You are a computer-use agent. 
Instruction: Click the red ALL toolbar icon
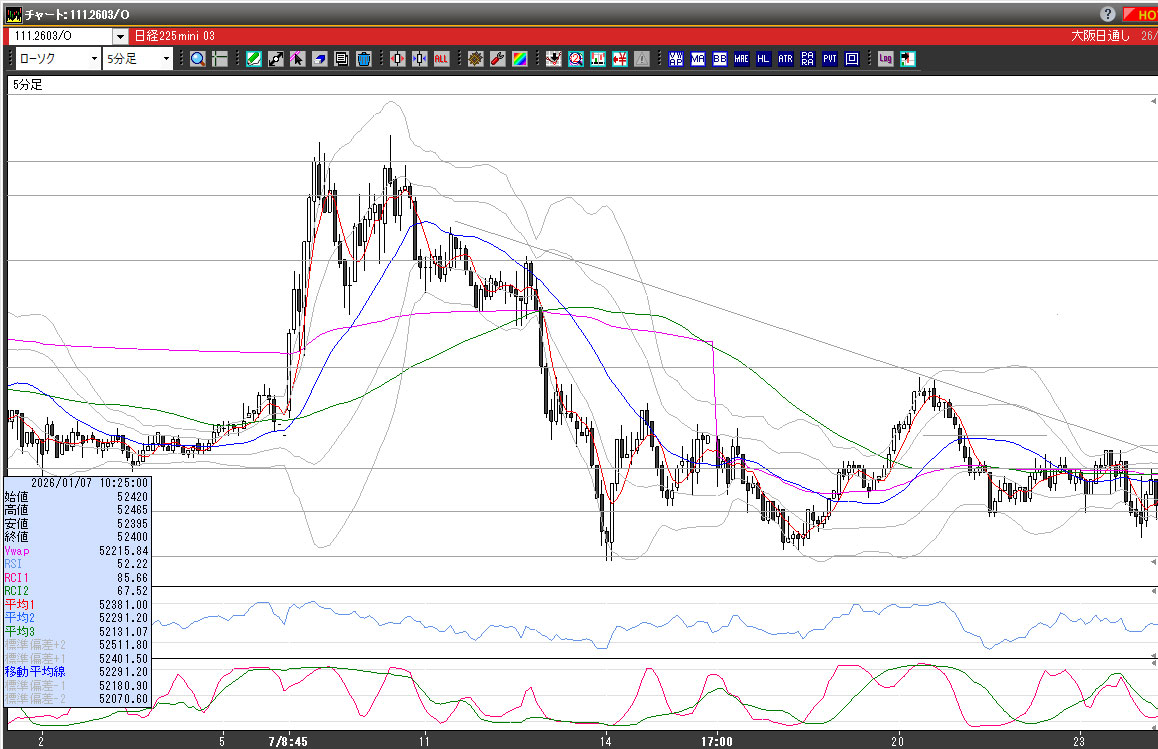pyautogui.click(x=441, y=59)
